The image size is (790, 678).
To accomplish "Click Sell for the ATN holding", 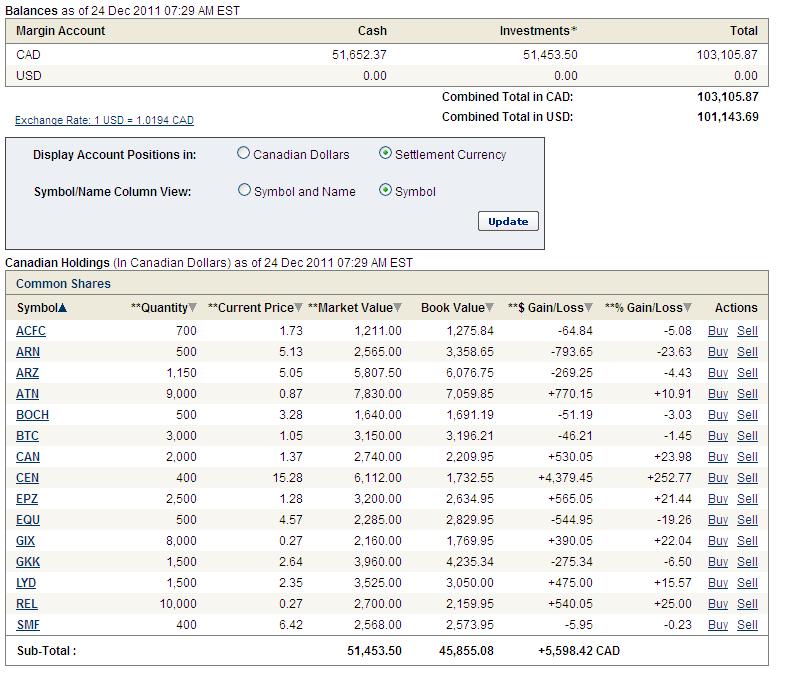I will [x=747, y=394].
